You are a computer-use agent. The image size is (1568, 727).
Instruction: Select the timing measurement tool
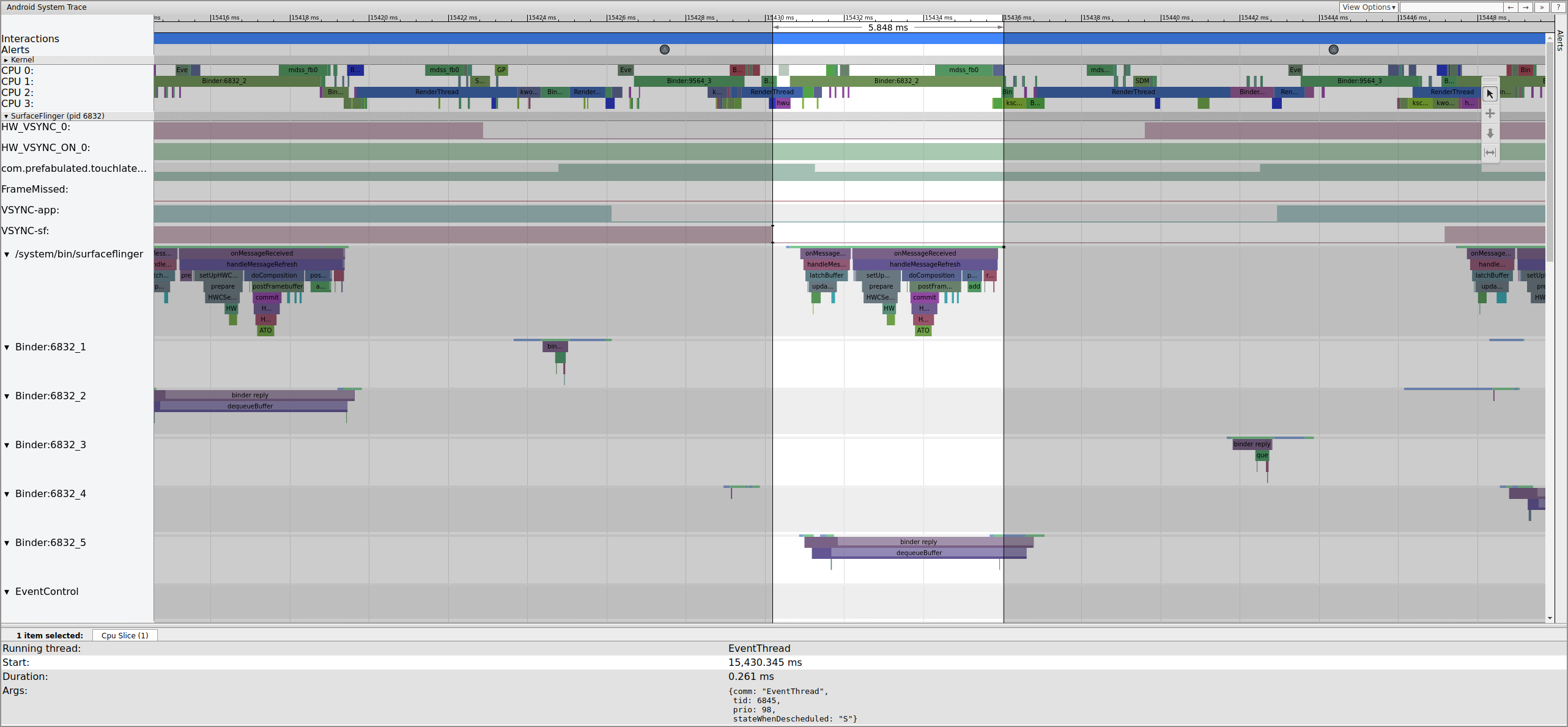(1490, 152)
